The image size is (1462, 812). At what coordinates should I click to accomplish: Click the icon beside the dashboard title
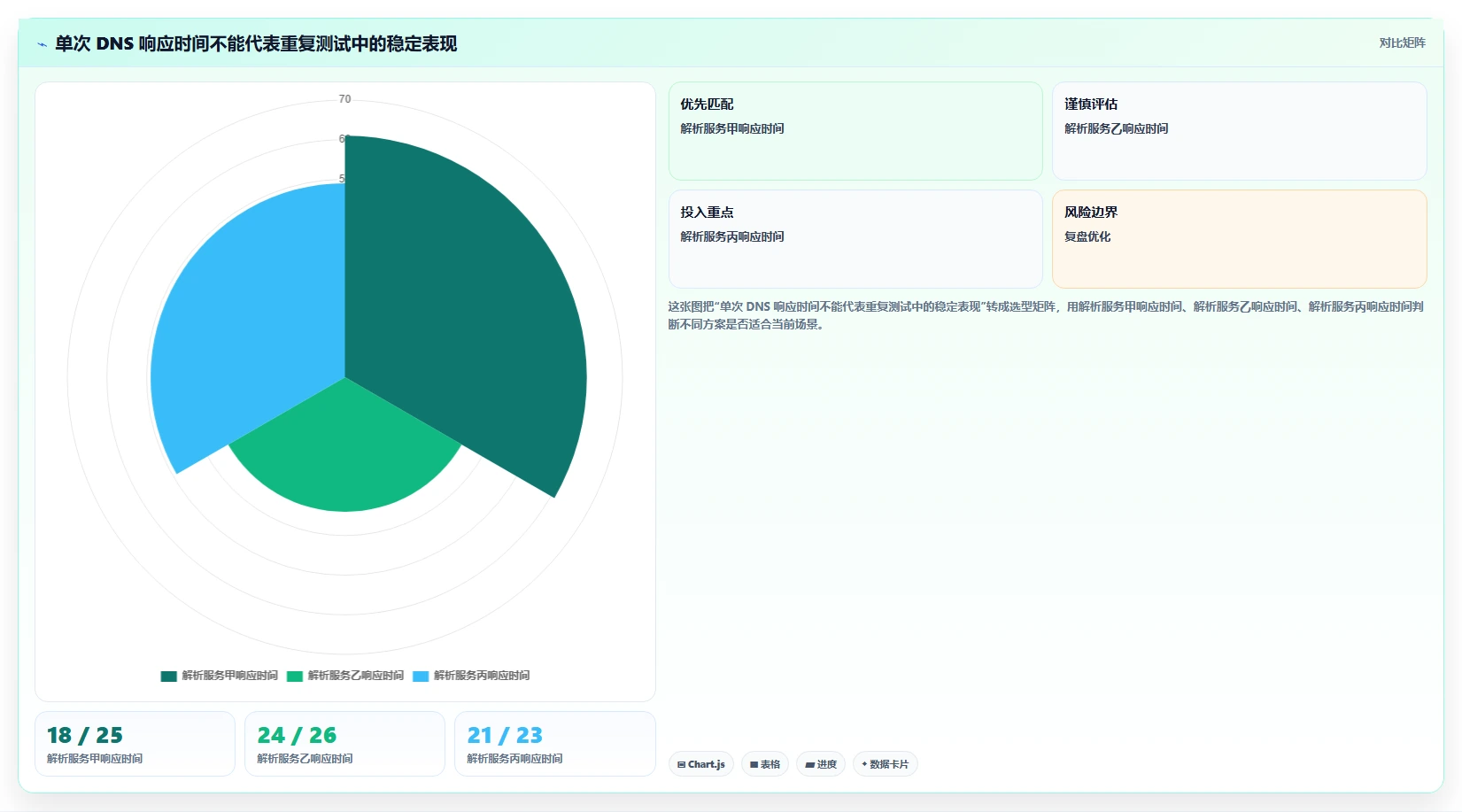tap(42, 44)
